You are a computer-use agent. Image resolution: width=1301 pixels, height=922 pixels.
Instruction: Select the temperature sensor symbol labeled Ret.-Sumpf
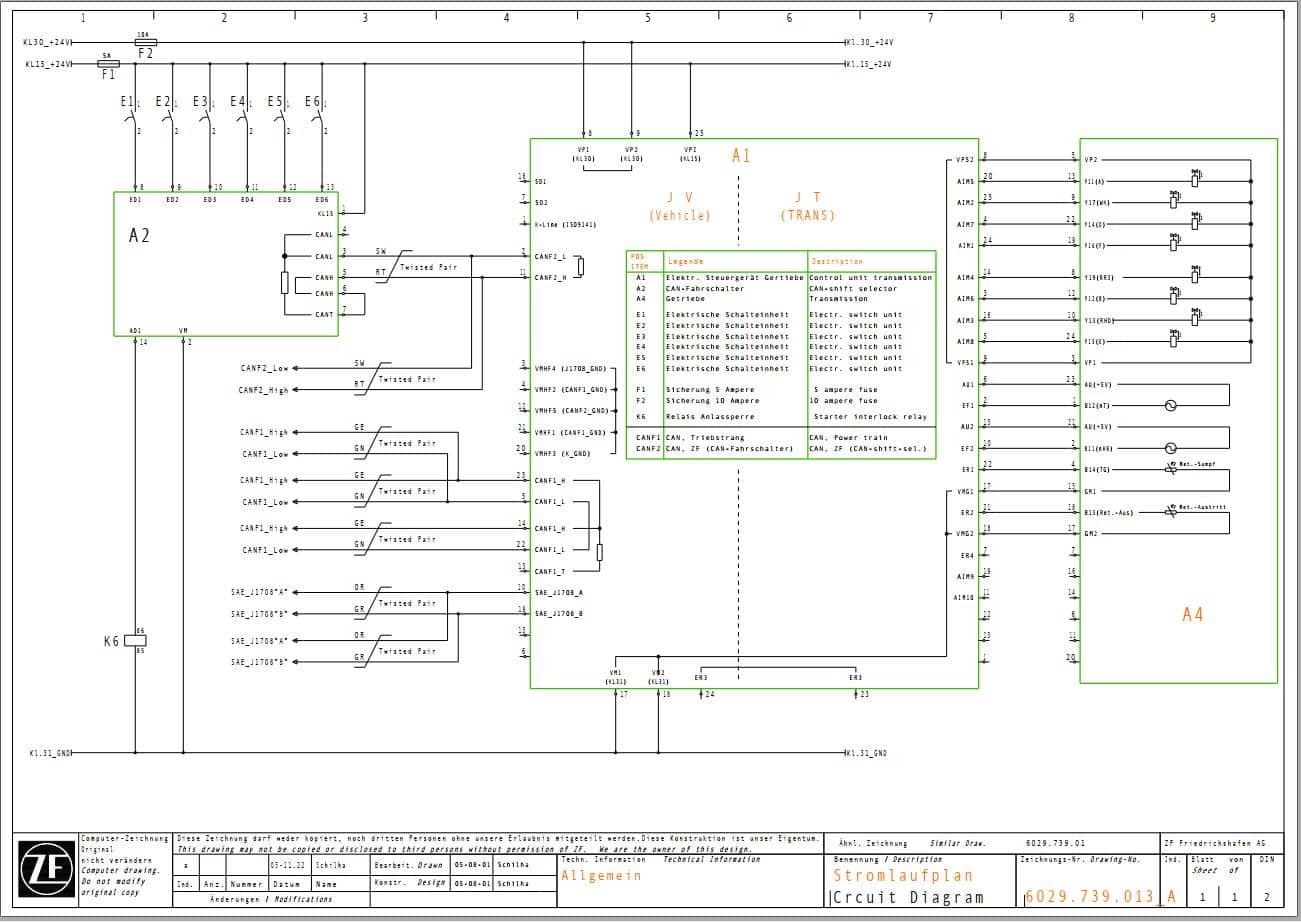1170,468
